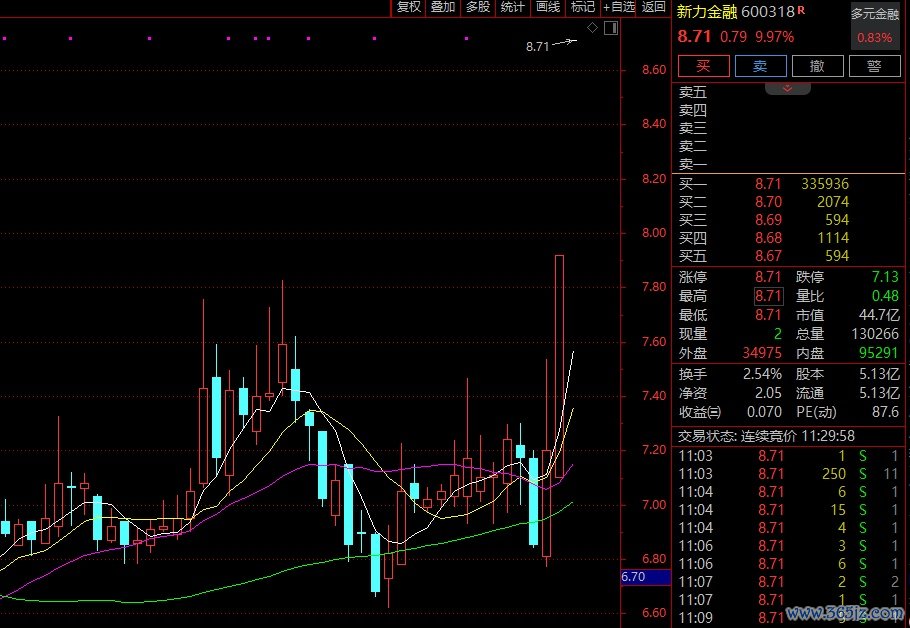The height and width of the screenshot is (628, 910).
Task: Click the 6.70 price label on axis
Action: [632, 577]
